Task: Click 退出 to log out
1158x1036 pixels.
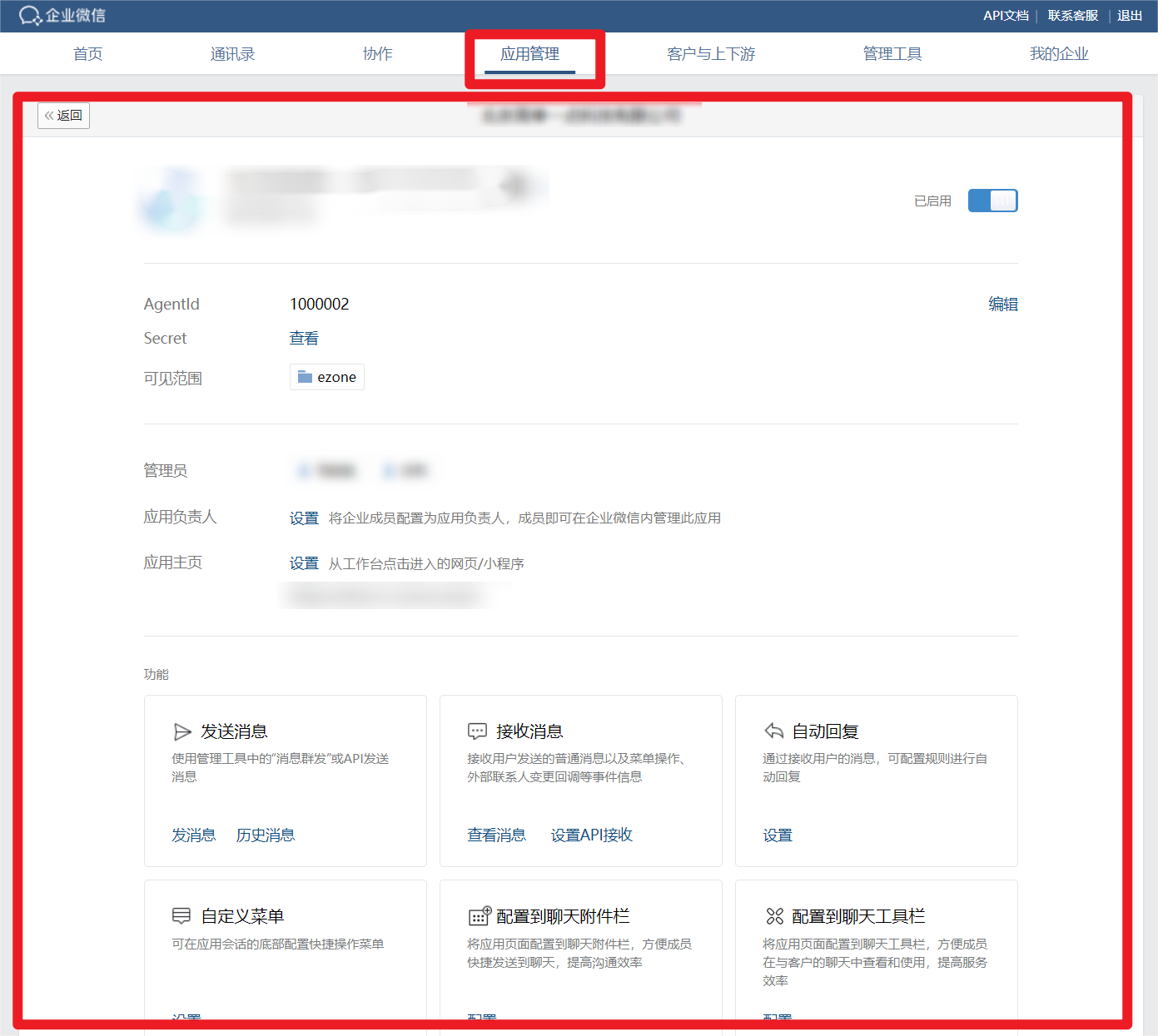Action: click(x=1129, y=15)
